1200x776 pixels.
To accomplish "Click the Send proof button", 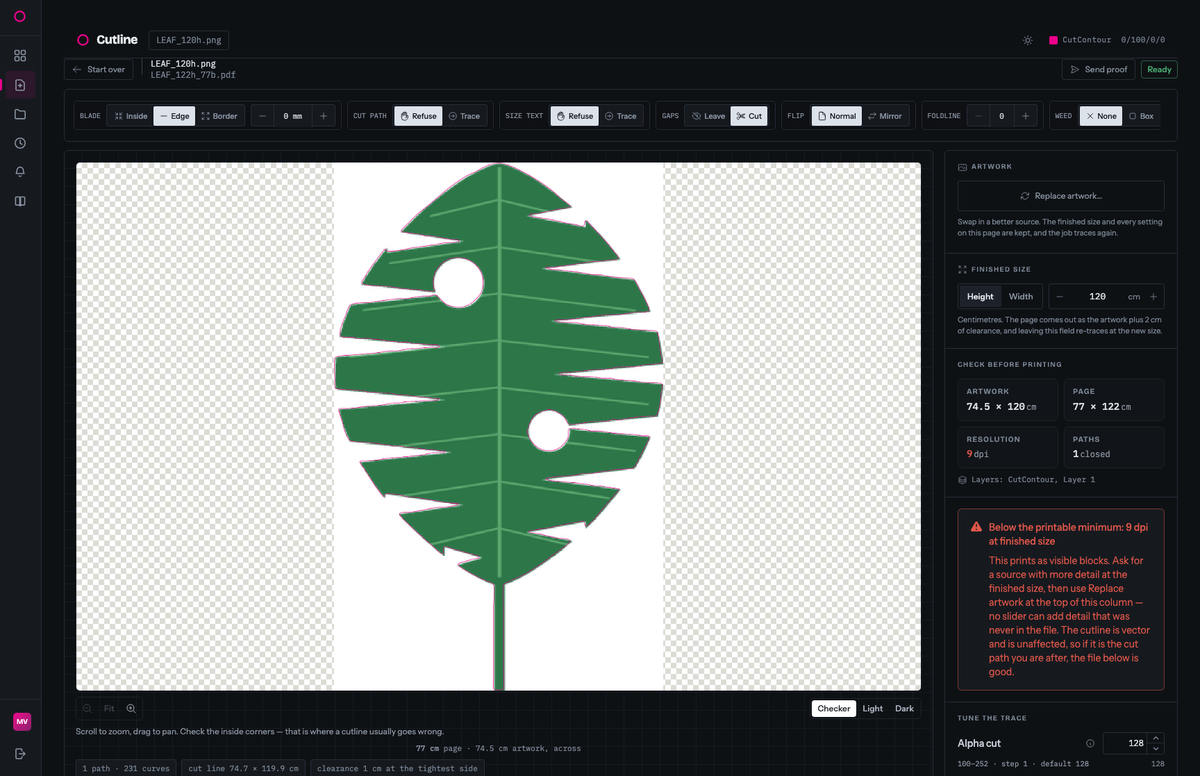I will pyautogui.click(x=1098, y=69).
